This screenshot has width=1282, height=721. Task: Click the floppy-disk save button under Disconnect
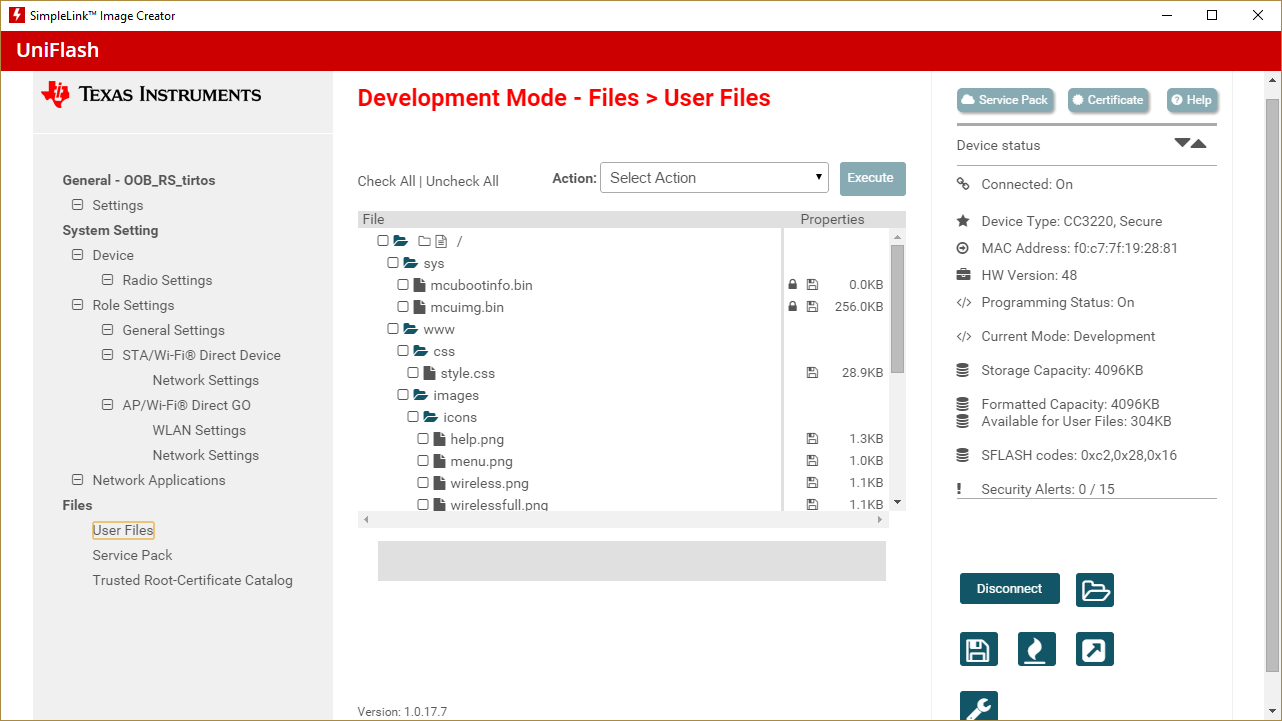978,649
